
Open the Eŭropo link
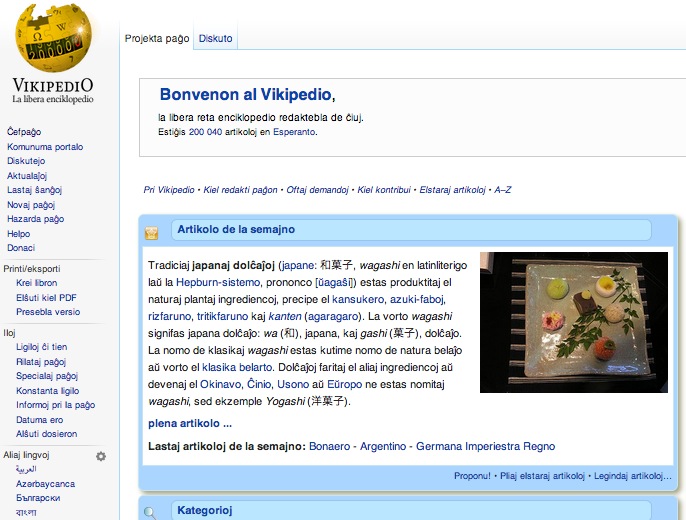click(344, 384)
